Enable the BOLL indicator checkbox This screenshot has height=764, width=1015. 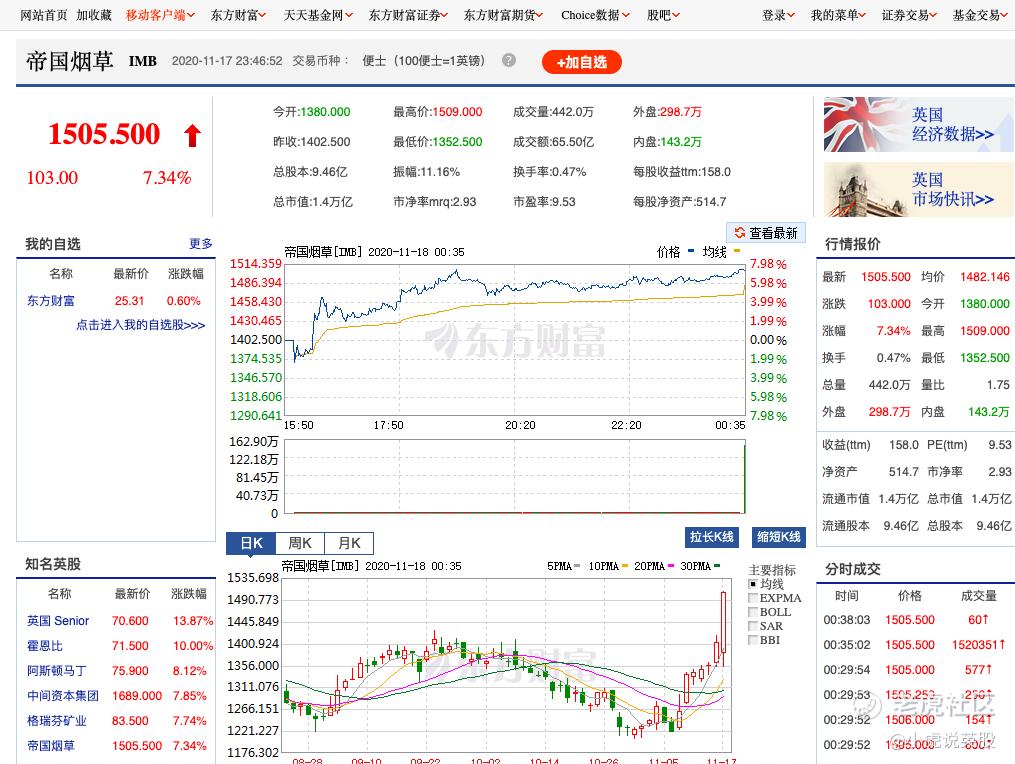click(753, 612)
